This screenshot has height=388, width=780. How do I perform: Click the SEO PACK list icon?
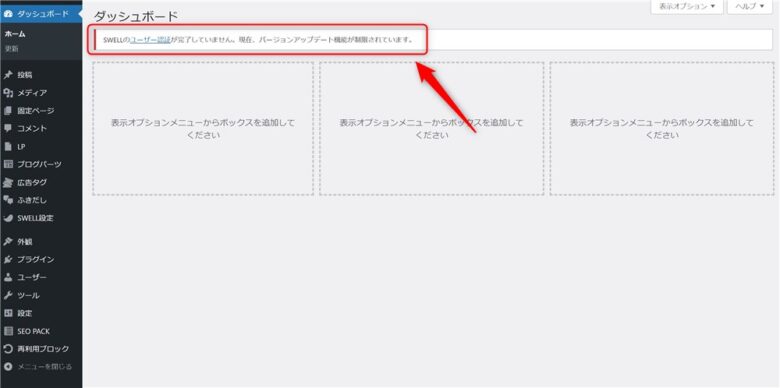pos(7,331)
